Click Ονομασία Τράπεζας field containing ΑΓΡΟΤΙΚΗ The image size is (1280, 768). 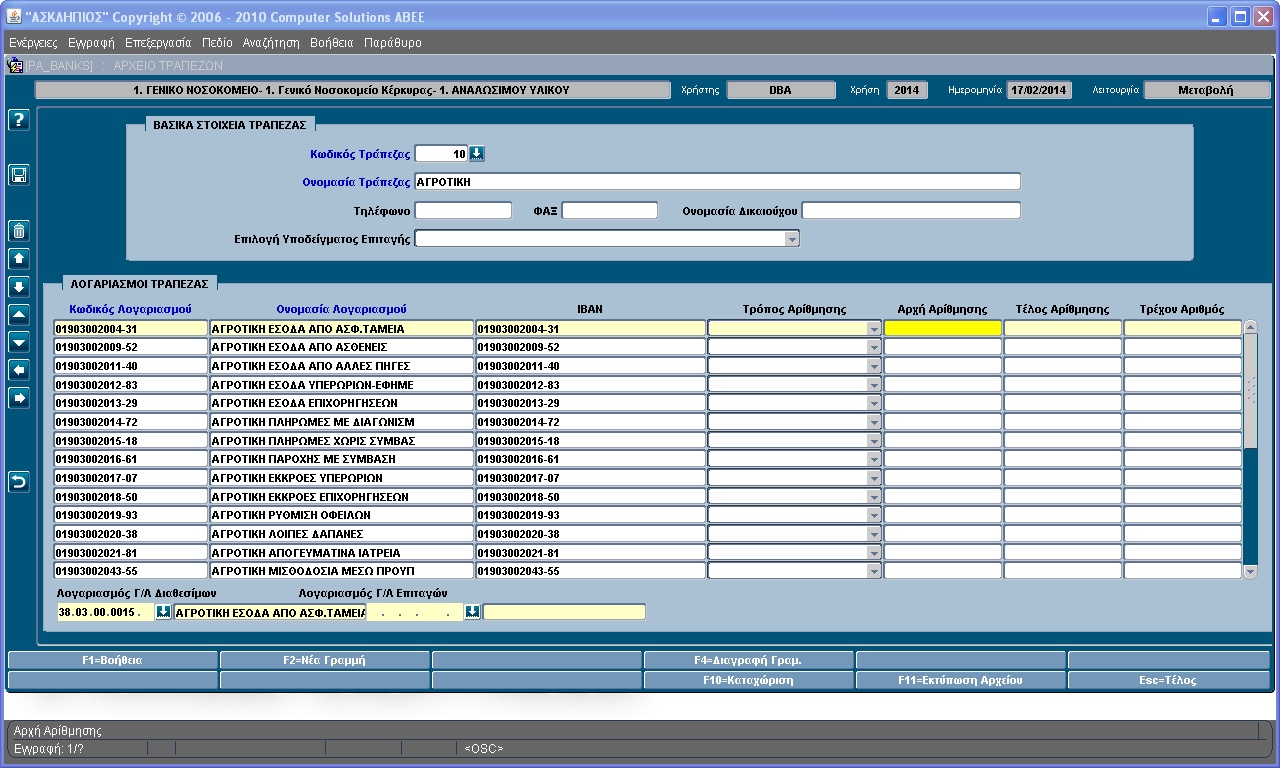[x=717, y=182]
